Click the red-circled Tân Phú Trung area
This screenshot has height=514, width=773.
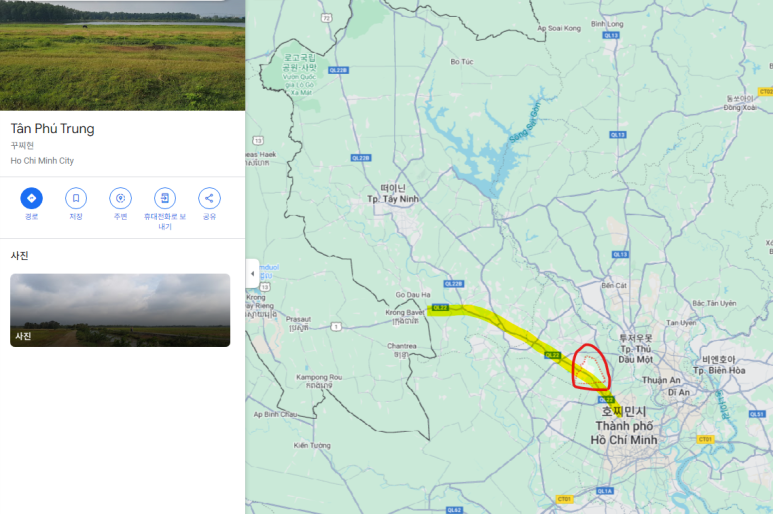point(591,367)
